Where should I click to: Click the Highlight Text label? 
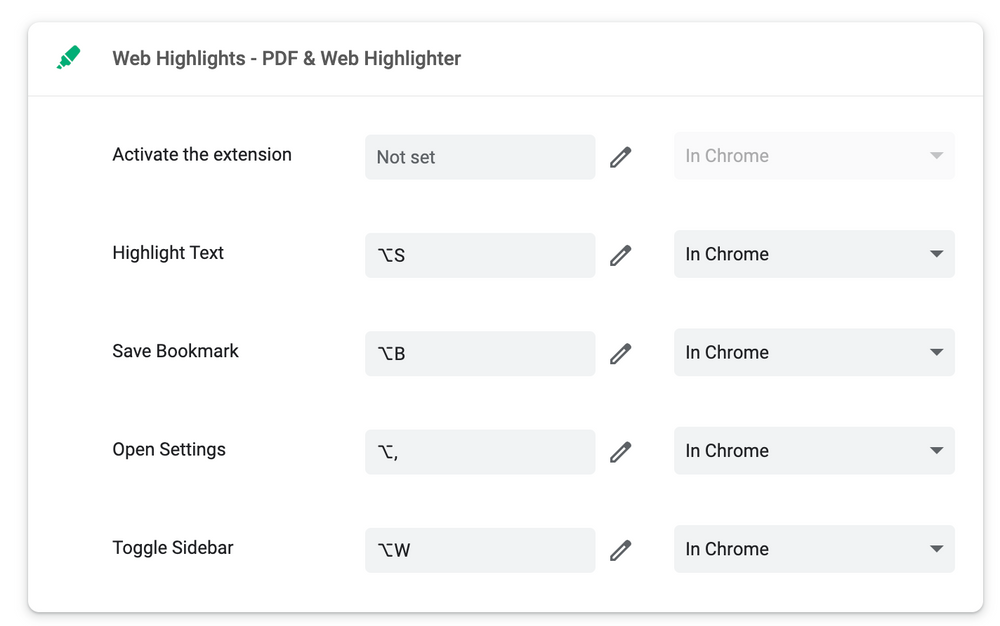click(x=168, y=253)
